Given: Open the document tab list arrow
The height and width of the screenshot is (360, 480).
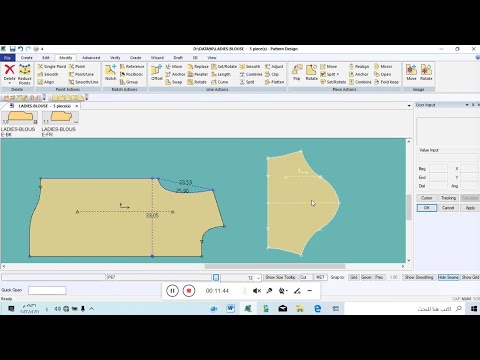Looking at the screenshot, I should [x=409, y=106].
